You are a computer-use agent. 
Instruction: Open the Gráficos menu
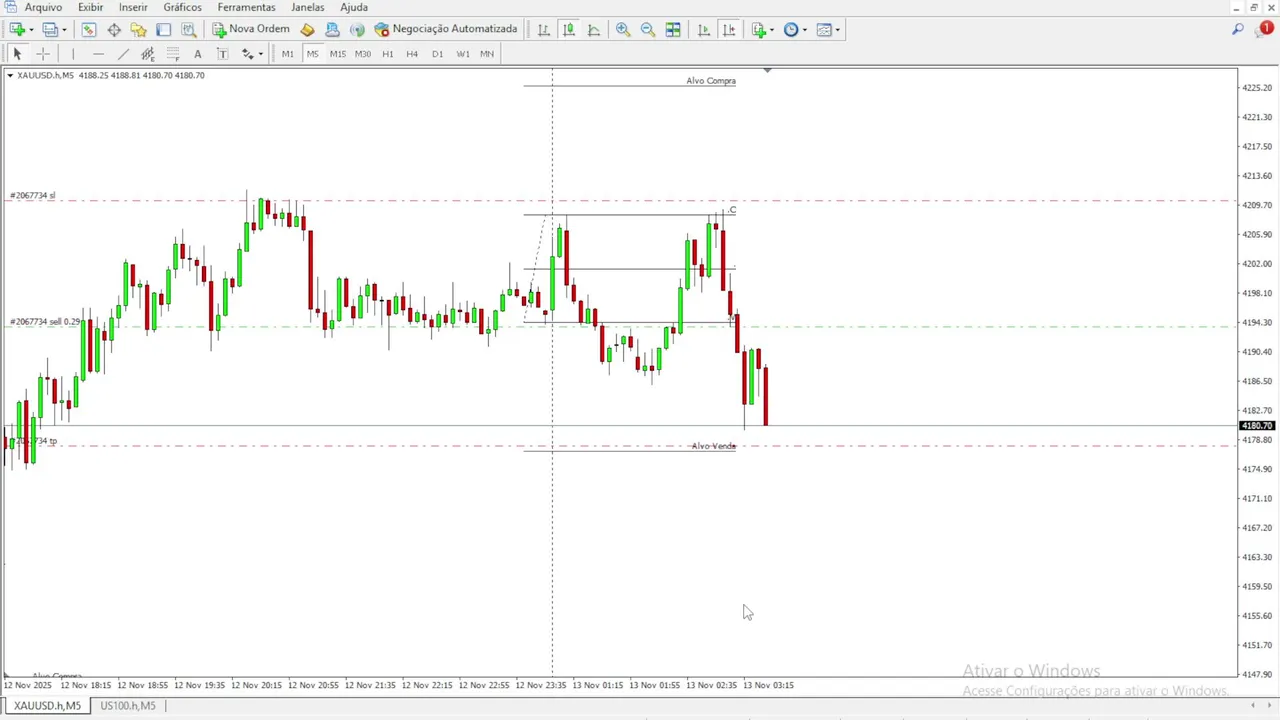[183, 7]
